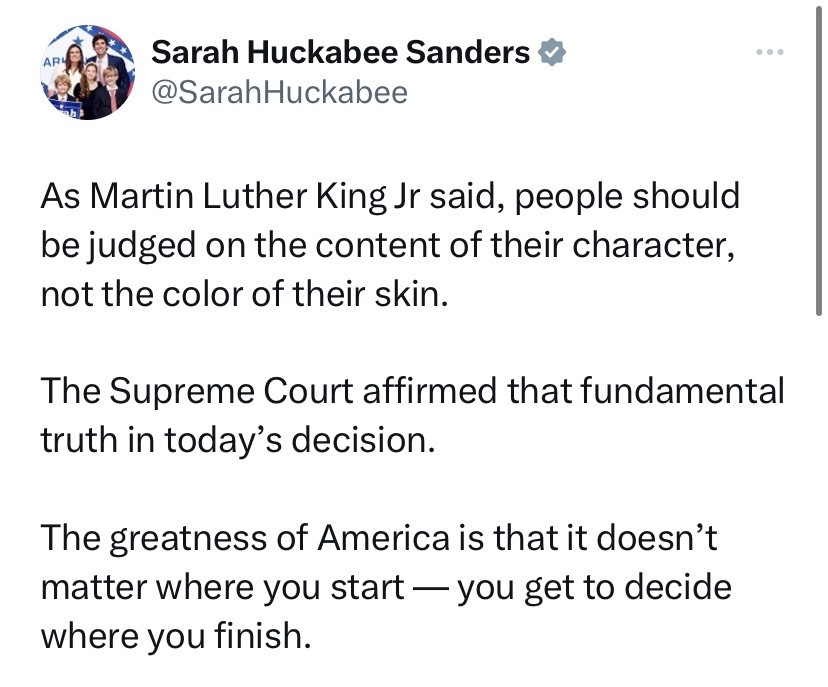828x687 pixels.
Task: Click the Sarah Huckabee Sanders display name
Action: (340, 54)
